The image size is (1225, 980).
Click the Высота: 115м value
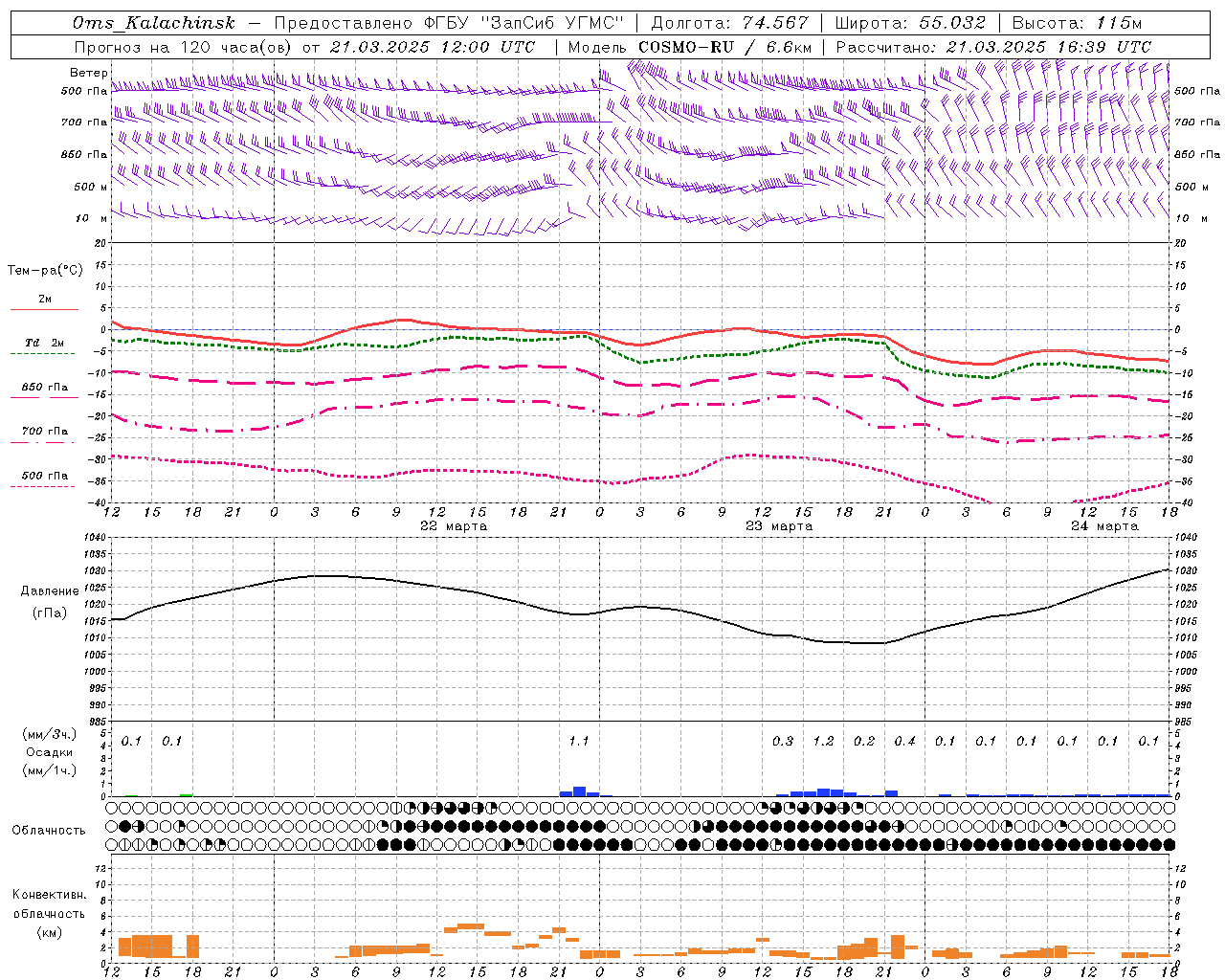tap(1077, 24)
